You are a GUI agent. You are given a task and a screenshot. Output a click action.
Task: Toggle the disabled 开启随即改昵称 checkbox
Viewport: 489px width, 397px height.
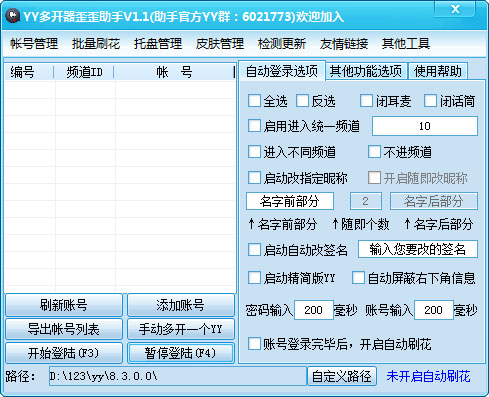[374, 178]
